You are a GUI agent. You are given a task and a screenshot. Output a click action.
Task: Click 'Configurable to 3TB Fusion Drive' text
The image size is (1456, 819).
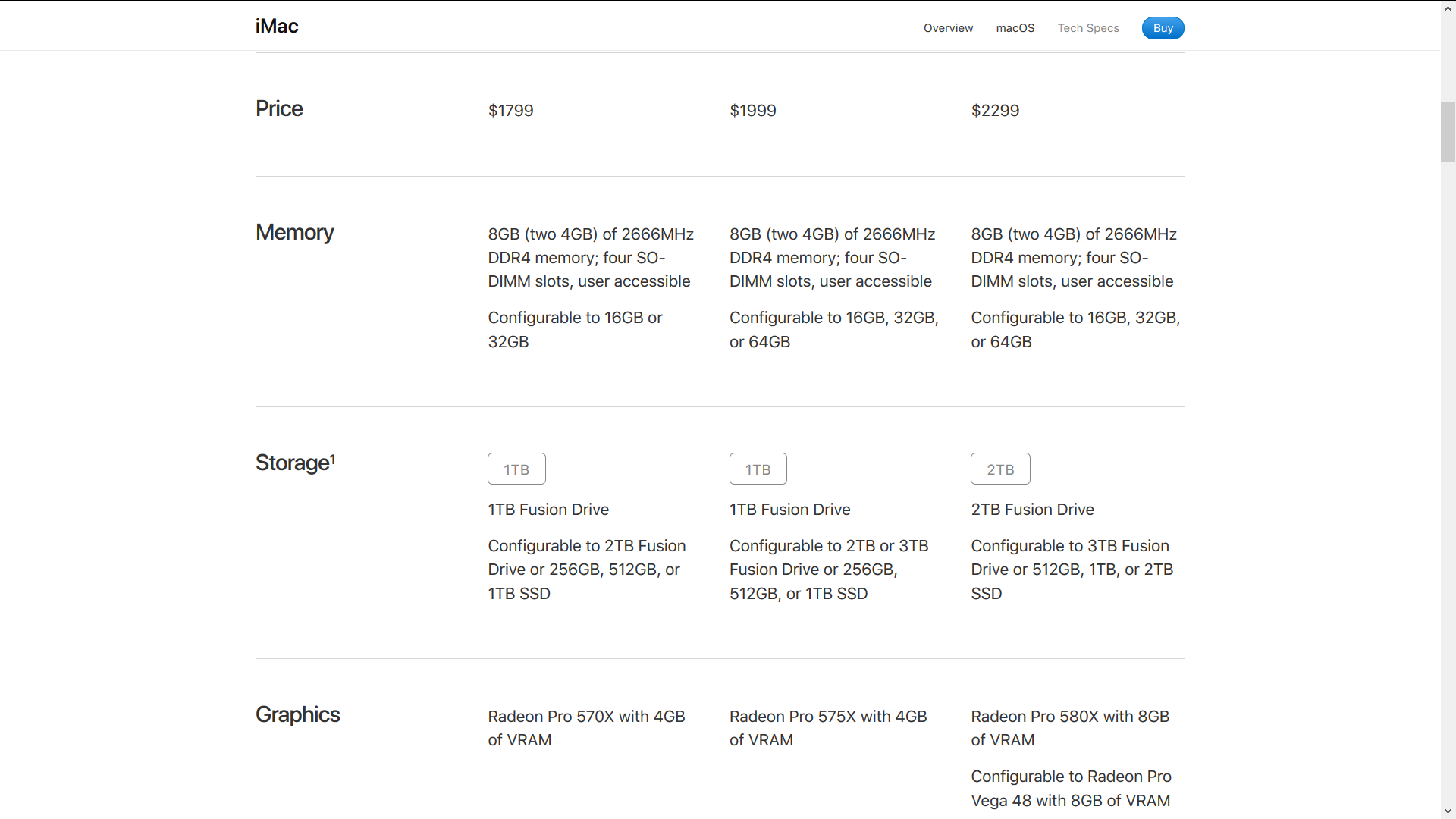[1072, 570]
